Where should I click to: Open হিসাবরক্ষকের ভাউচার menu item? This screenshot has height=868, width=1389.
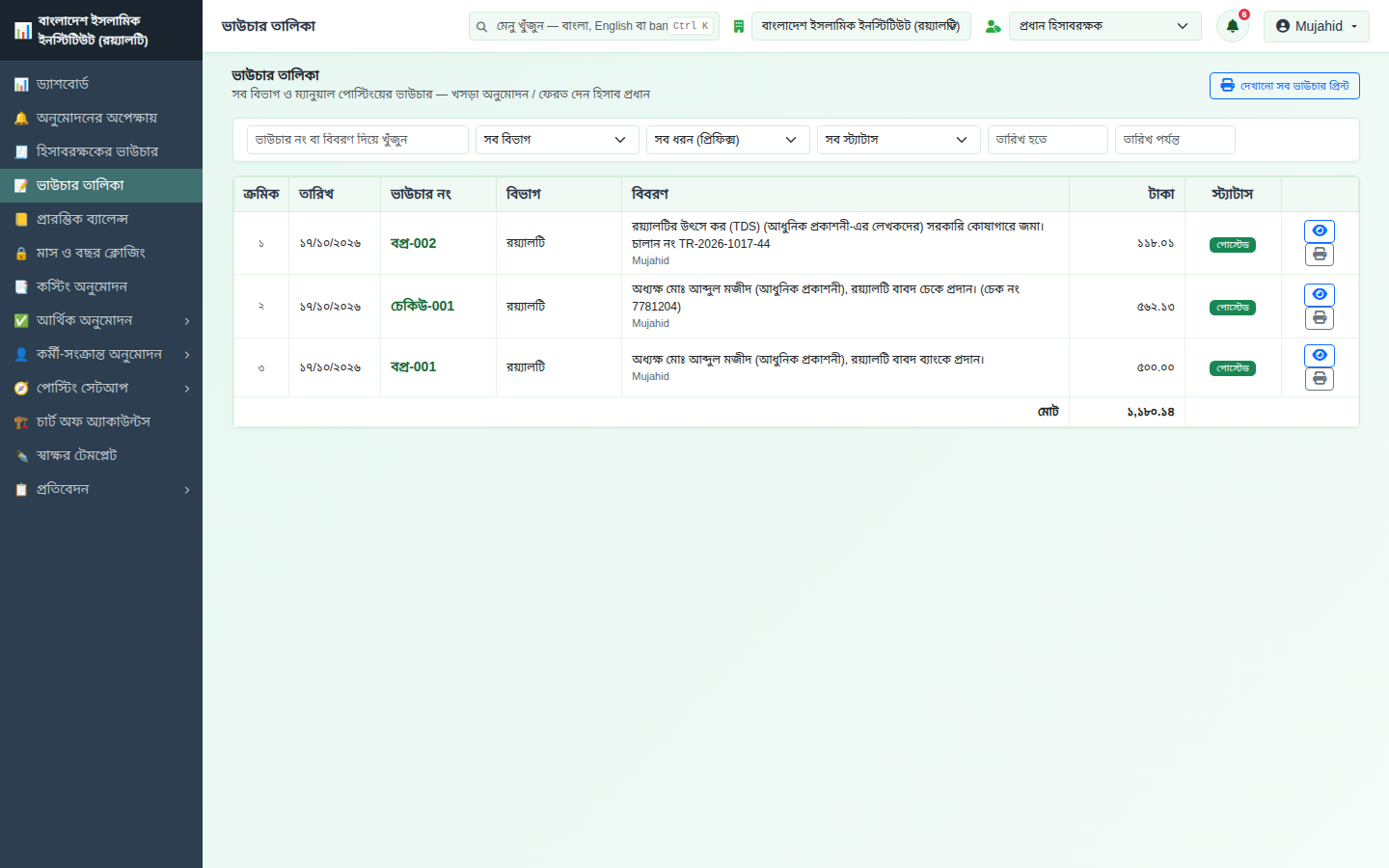[x=101, y=151]
